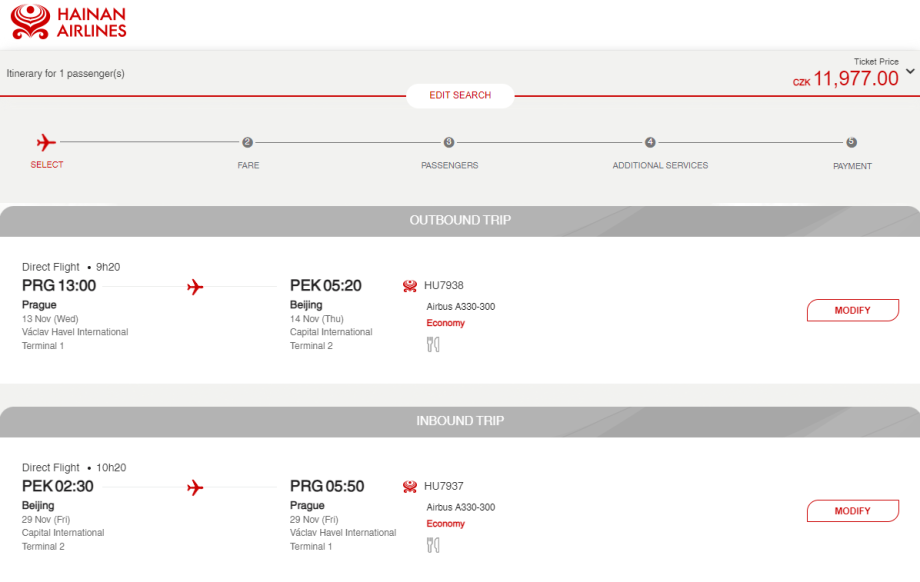Click the Hainan Airlines logo
This screenshot has height=582, width=920.
click(x=69, y=21)
